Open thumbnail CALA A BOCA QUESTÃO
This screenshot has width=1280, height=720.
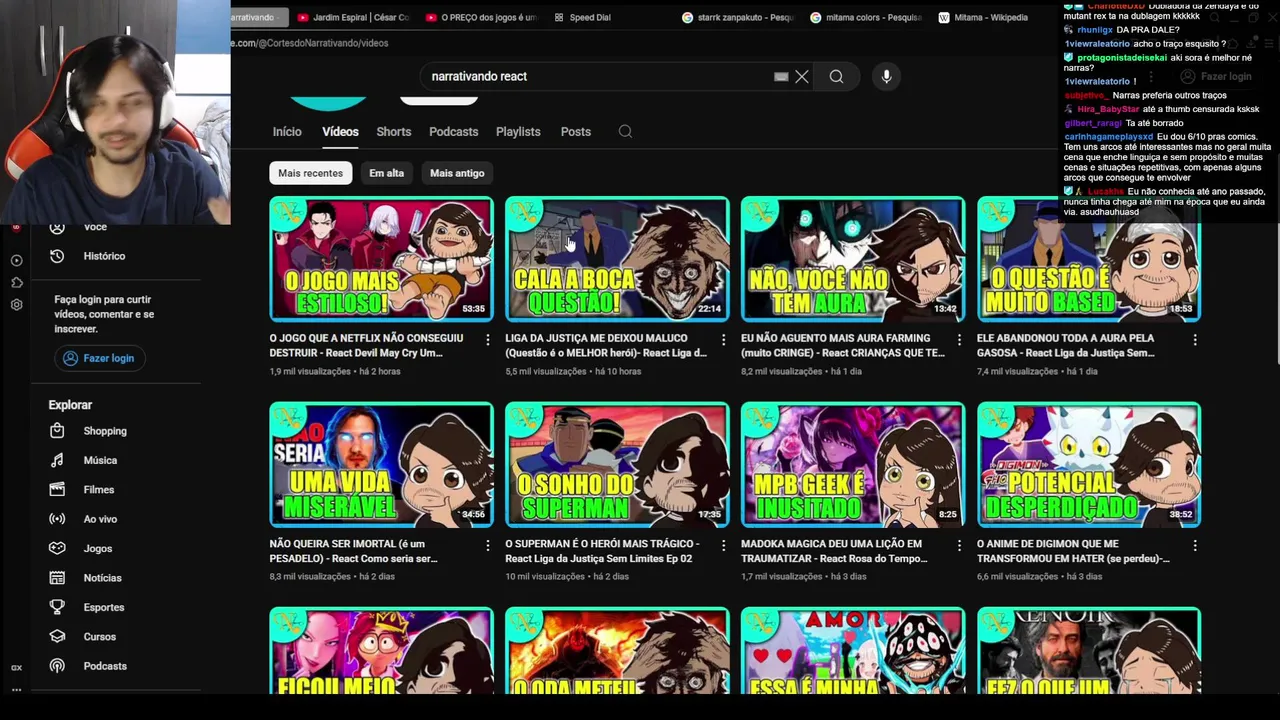(x=617, y=259)
